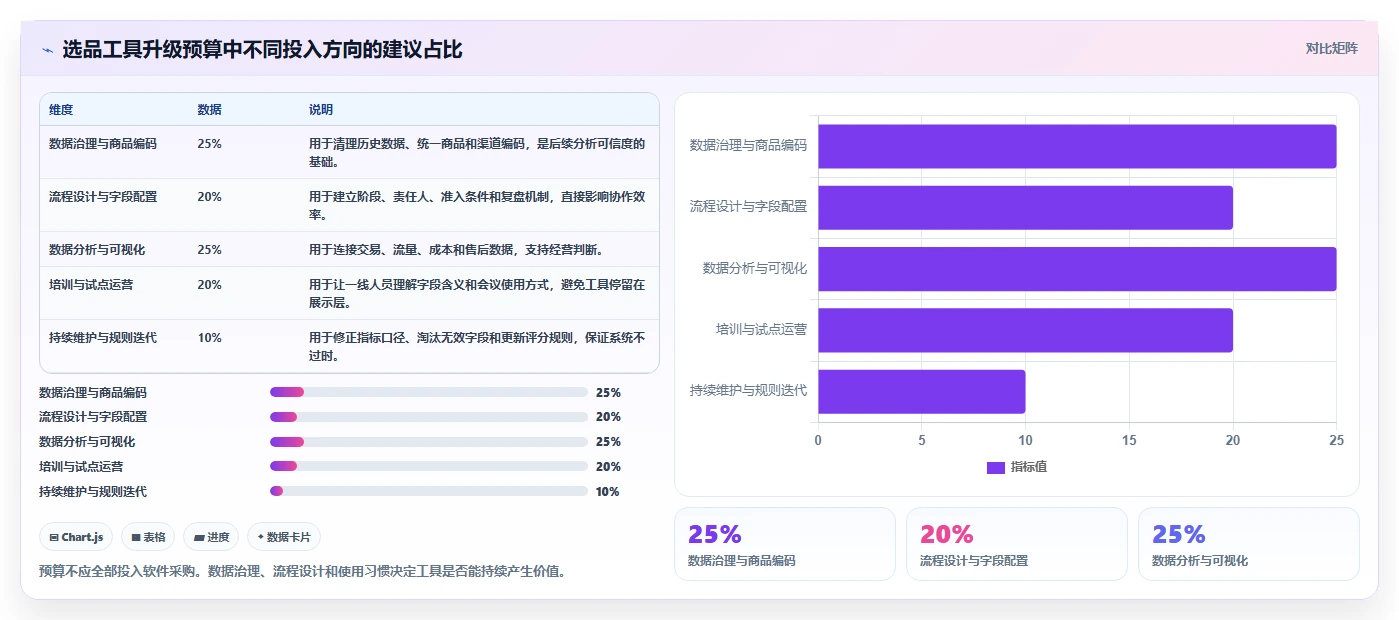Click the 25% table value in the 数据分析与可视化 row

(210, 249)
